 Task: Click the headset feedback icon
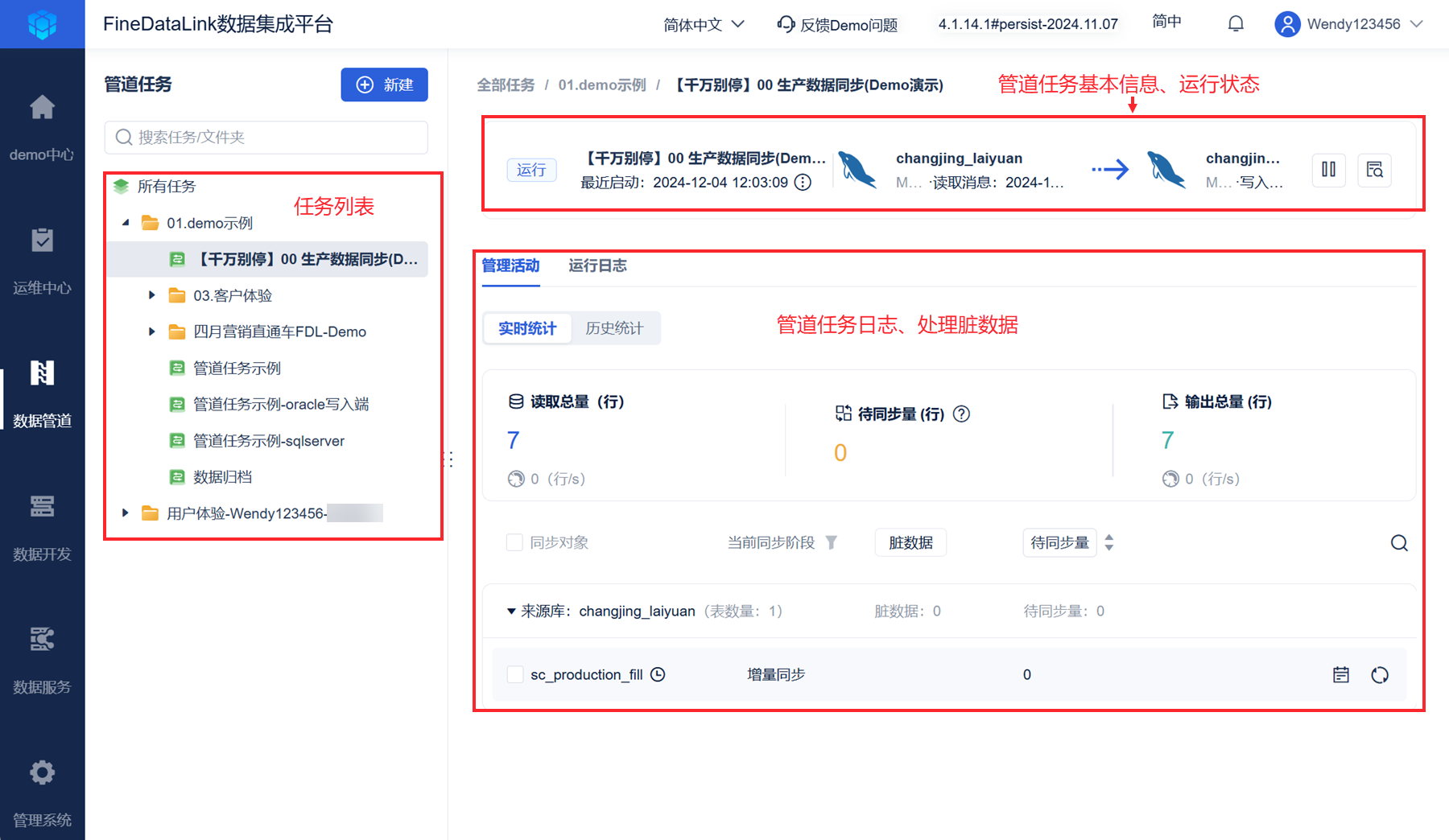[x=786, y=24]
